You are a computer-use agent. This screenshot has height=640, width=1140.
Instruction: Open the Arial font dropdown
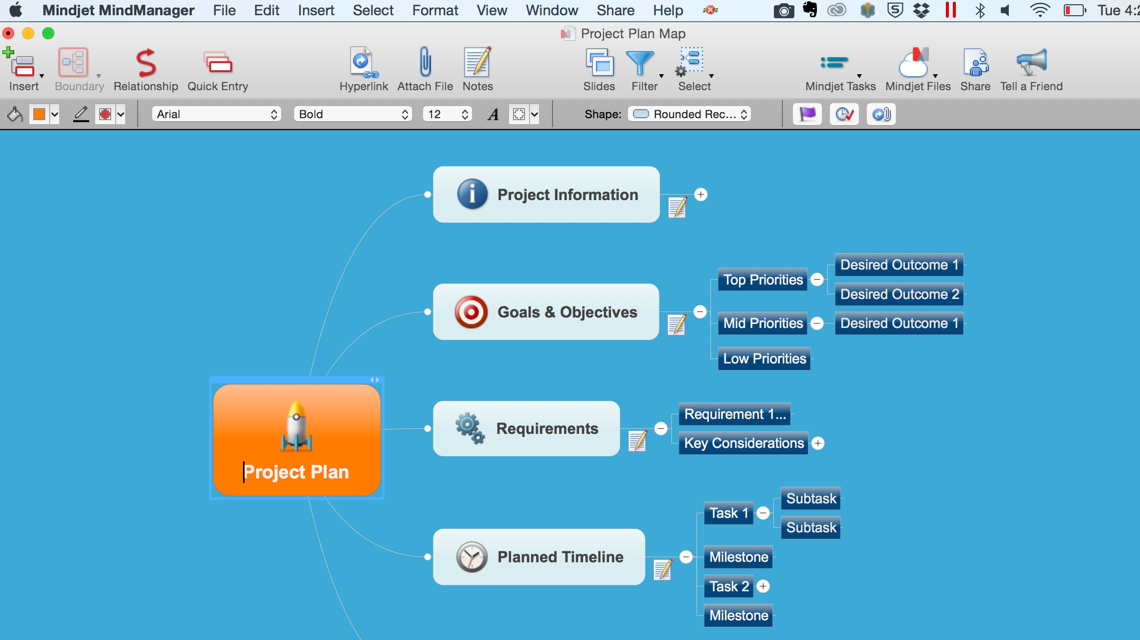coord(216,114)
